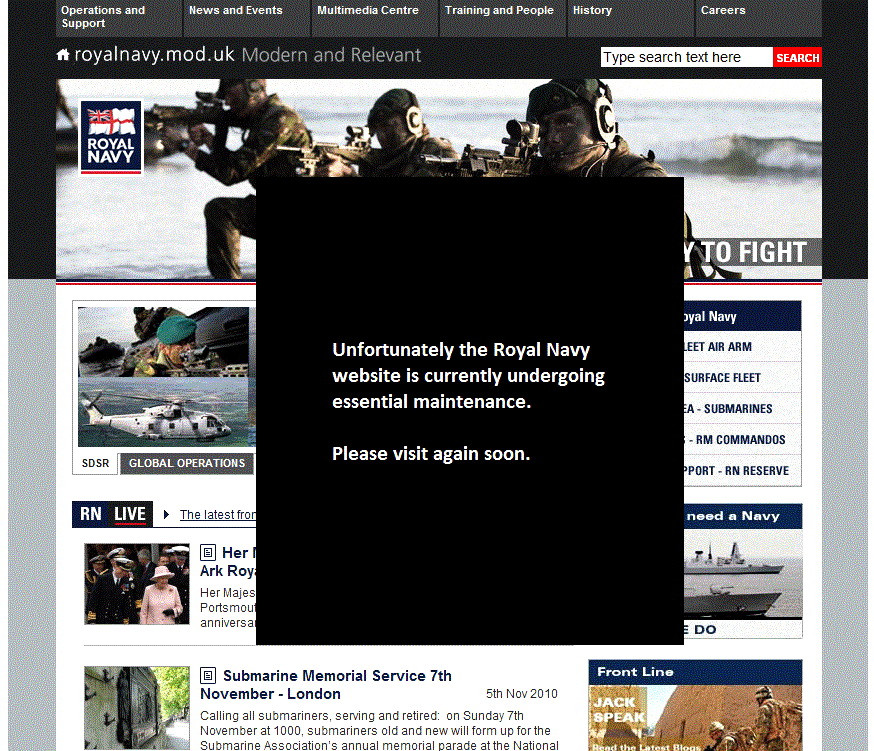Open the Operations and Support menu
This screenshot has width=874, height=751.
(x=119, y=17)
